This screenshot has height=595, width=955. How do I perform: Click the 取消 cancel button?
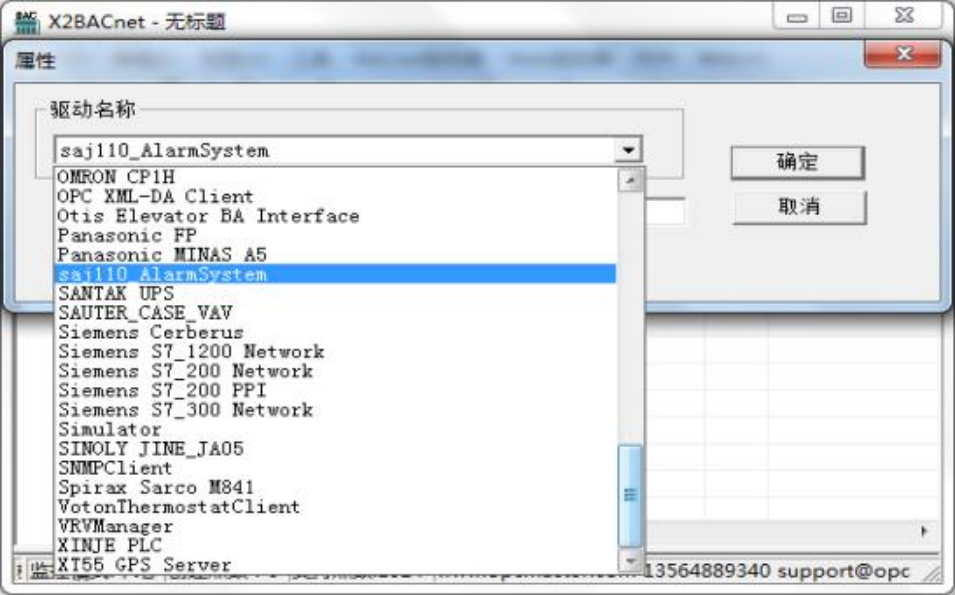click(799, 207)
